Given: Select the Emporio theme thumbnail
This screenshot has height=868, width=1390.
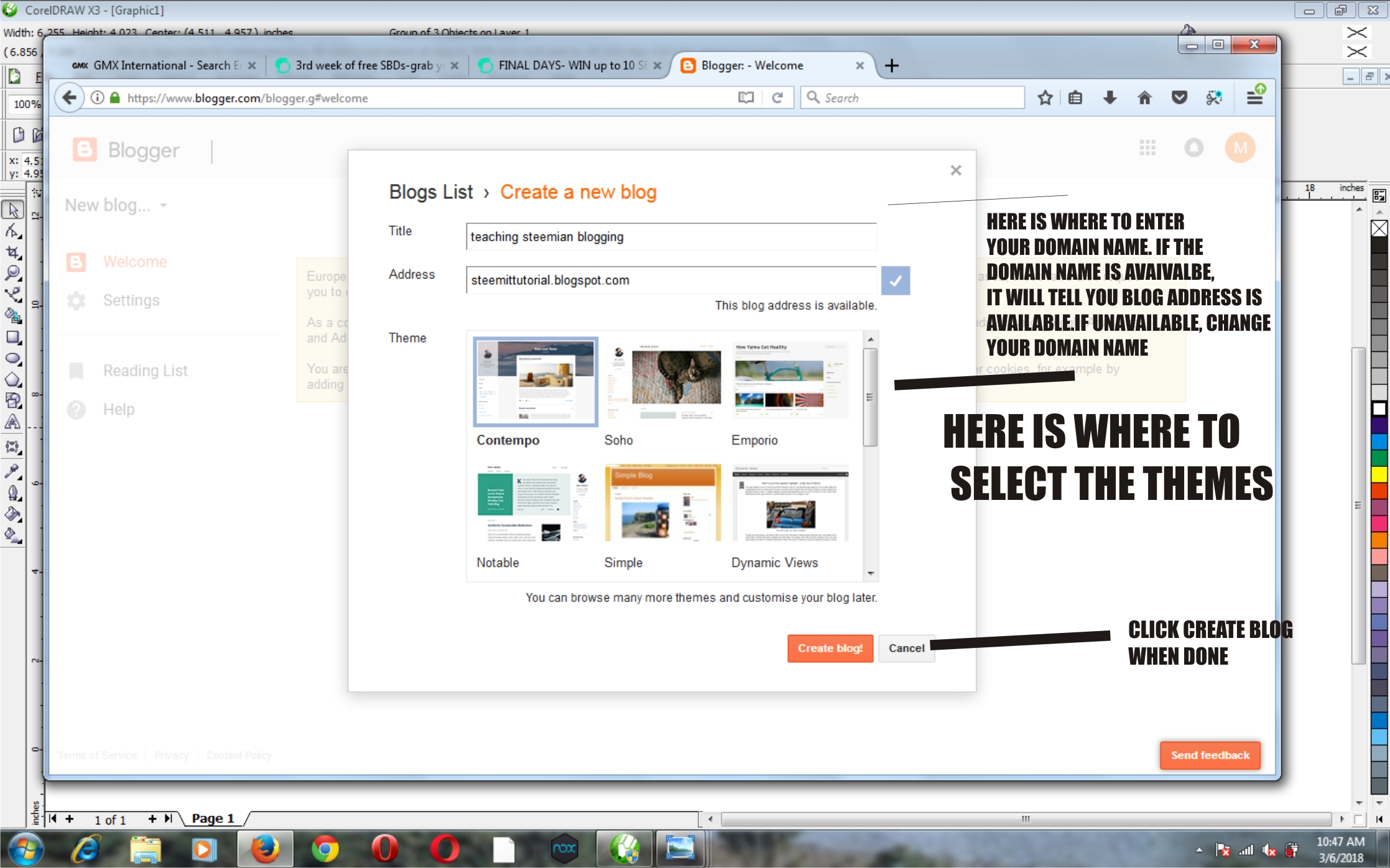Looking at the screenshot, I should coord(790,382).
